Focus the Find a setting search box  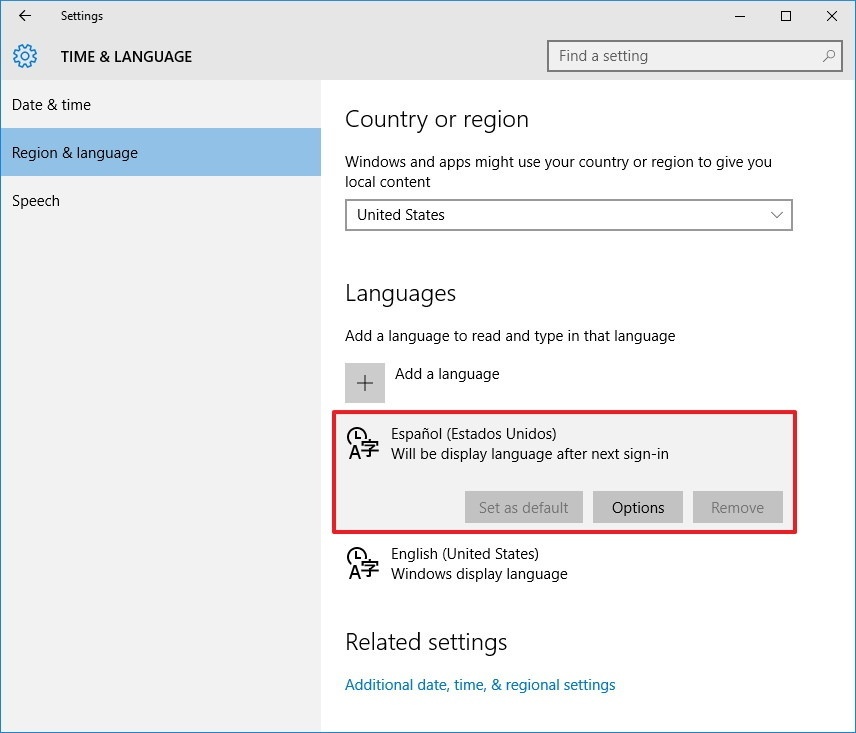(694, 56)
